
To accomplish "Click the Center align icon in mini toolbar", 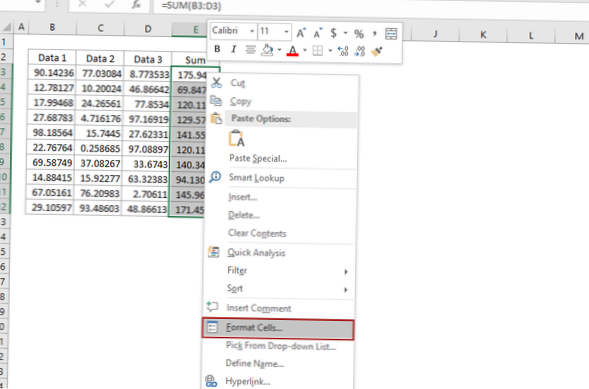I will click(x=250, y=49).
